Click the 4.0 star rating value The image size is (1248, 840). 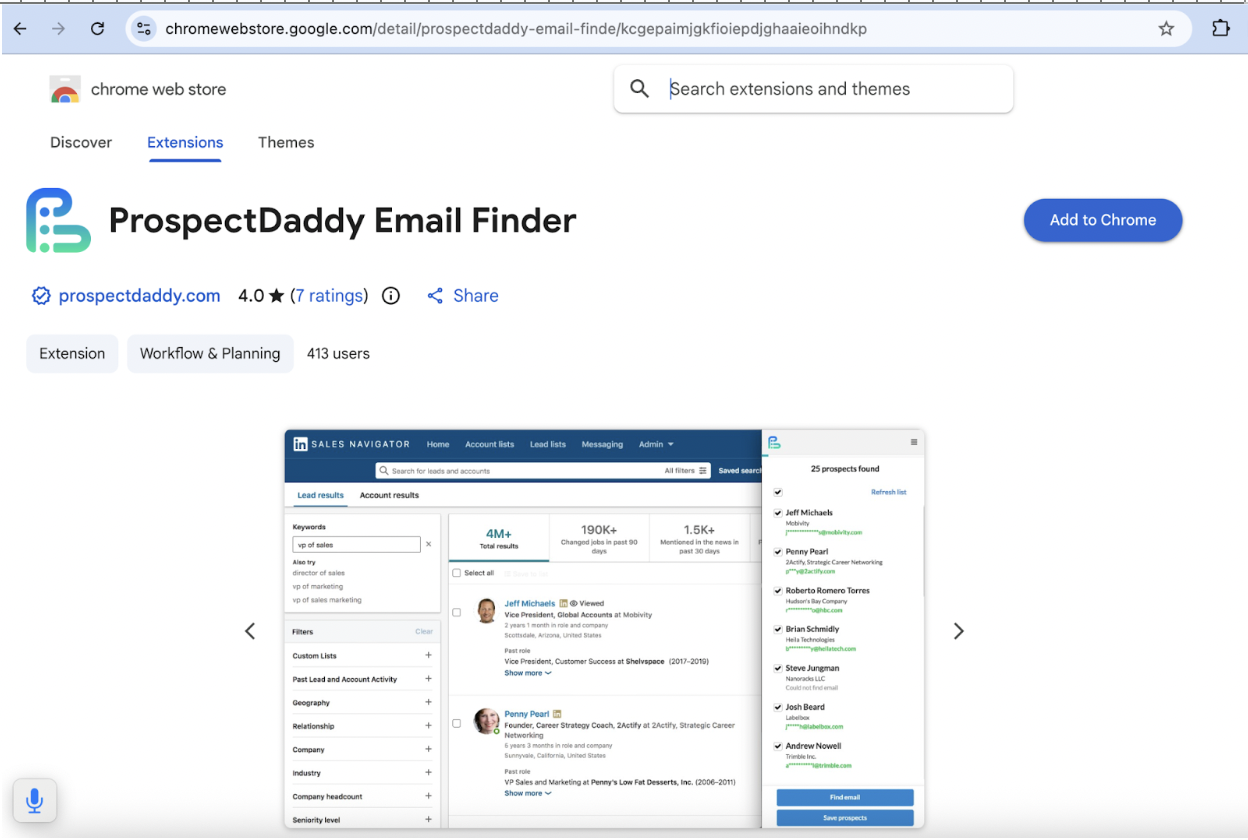click(261, 296)
